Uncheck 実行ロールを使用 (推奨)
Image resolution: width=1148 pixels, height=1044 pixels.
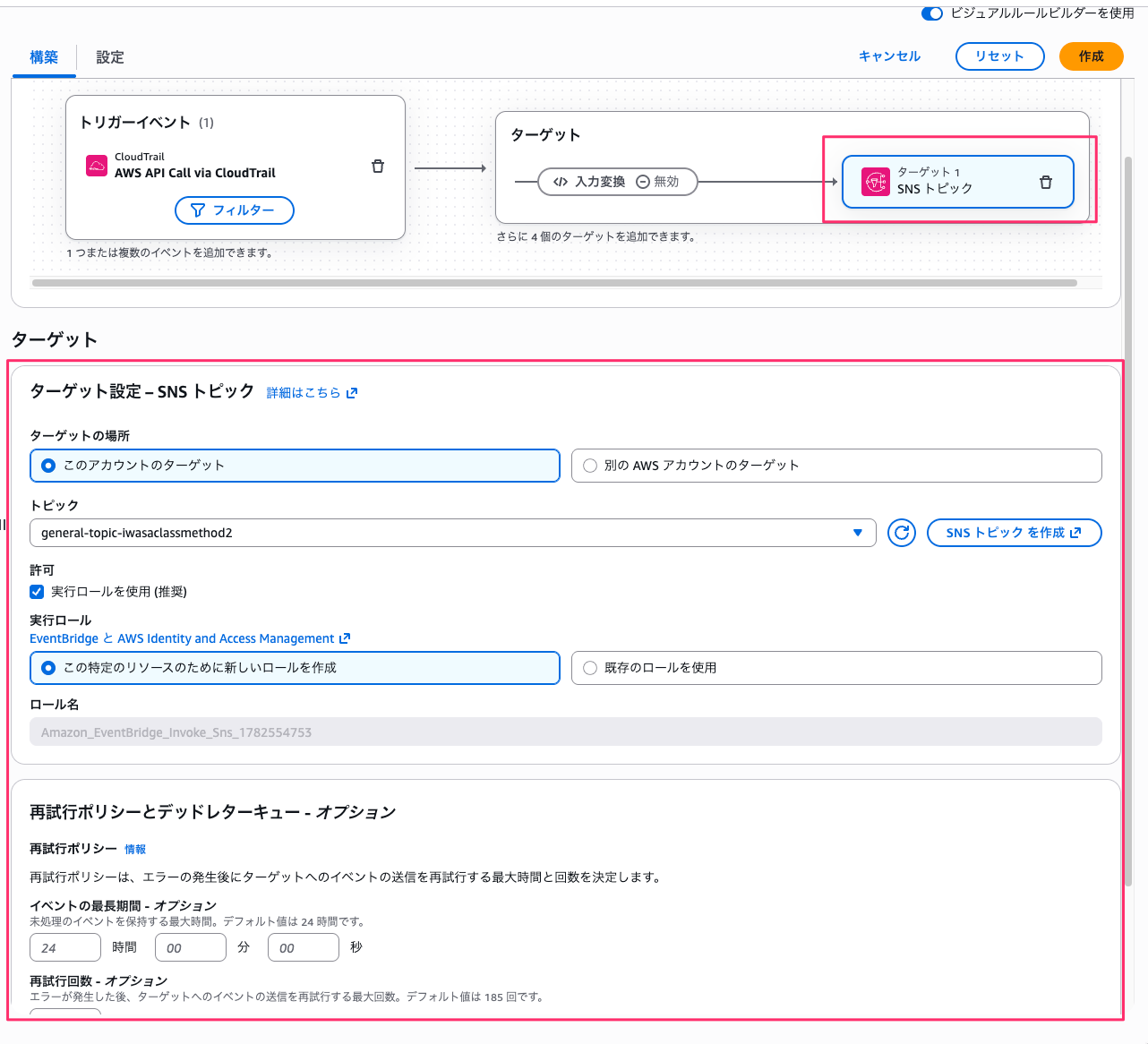point(37,592)
